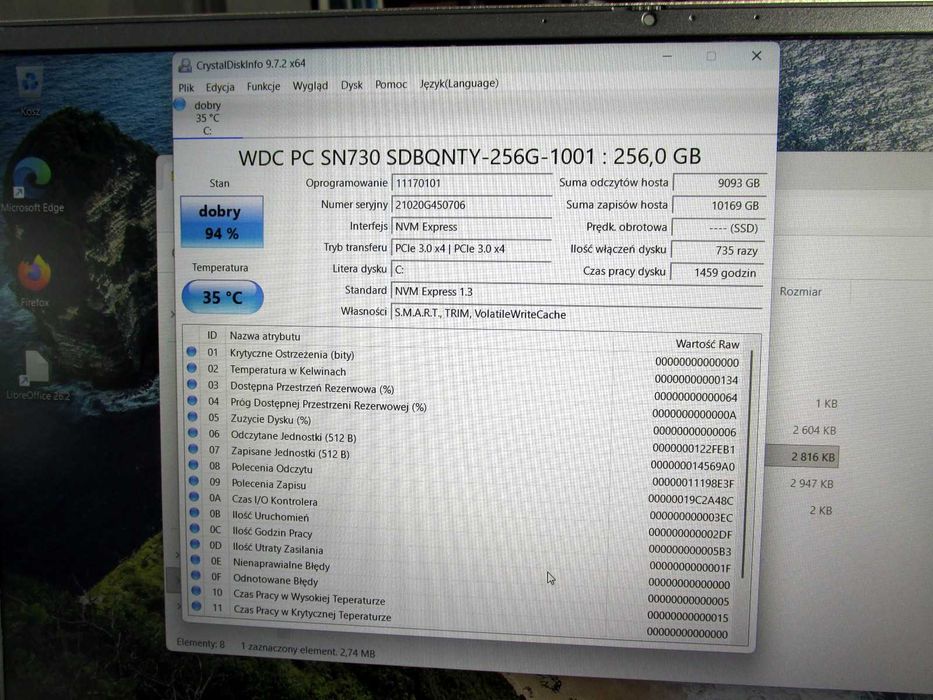Click the CrystalDiskInfo title bar icon
The height and width of the screenshot is (700, 933).
tap(185, 65)
